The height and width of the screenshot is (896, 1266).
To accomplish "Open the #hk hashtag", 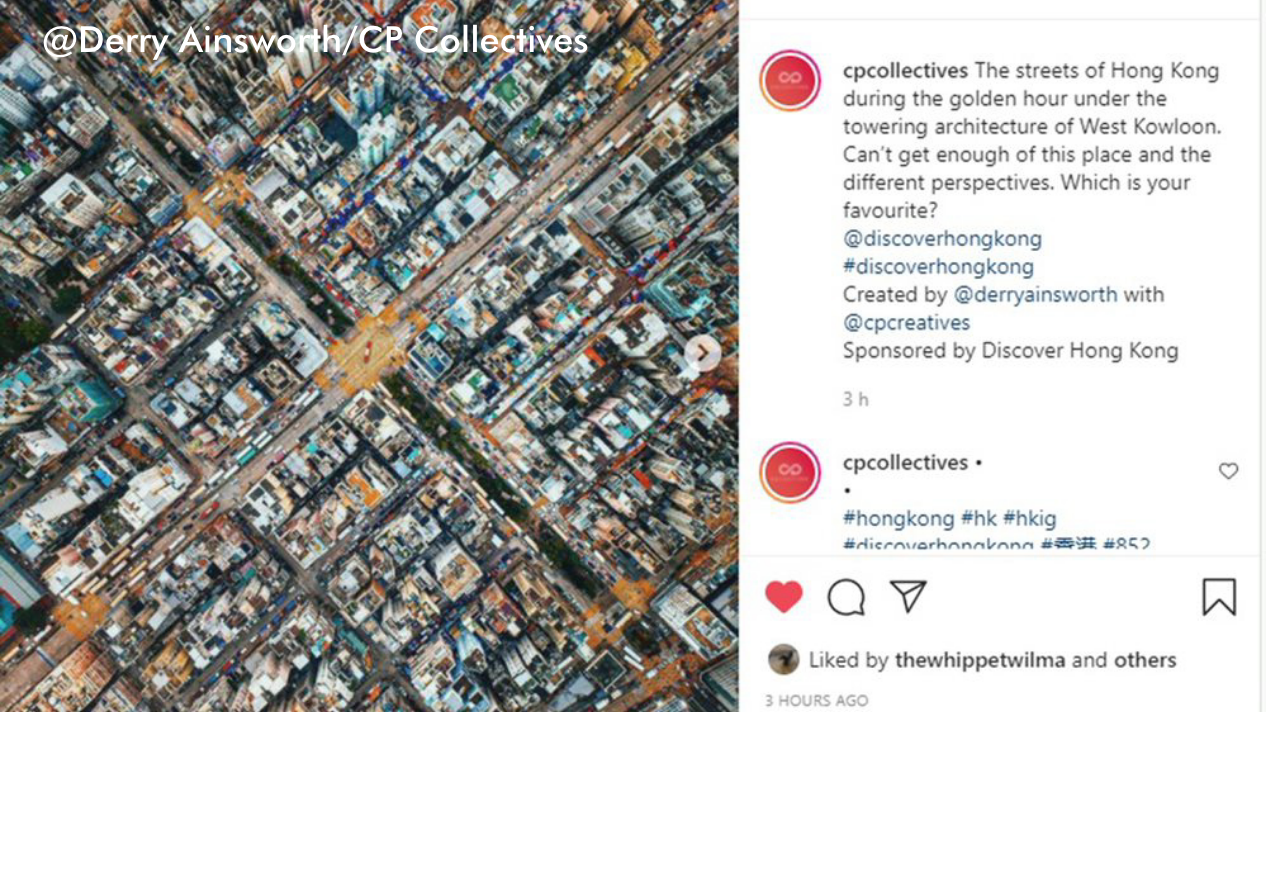I will 979,519.
